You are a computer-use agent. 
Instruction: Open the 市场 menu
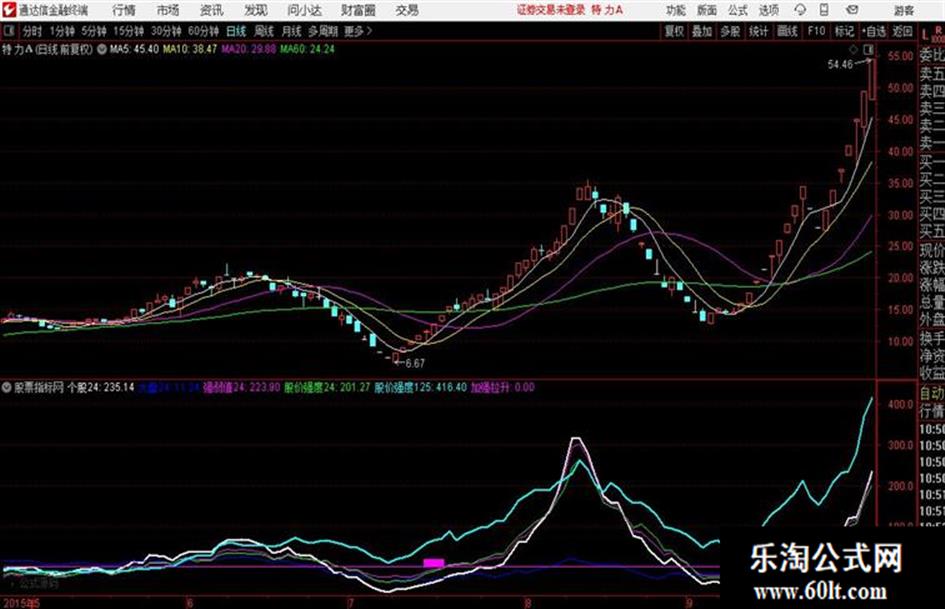(168, 10)
